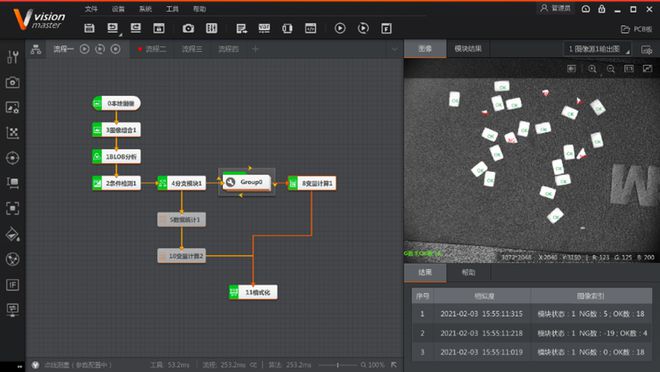Open the 文件 menu
This screenshot has width=660, height=372.
tap(91, 9)
